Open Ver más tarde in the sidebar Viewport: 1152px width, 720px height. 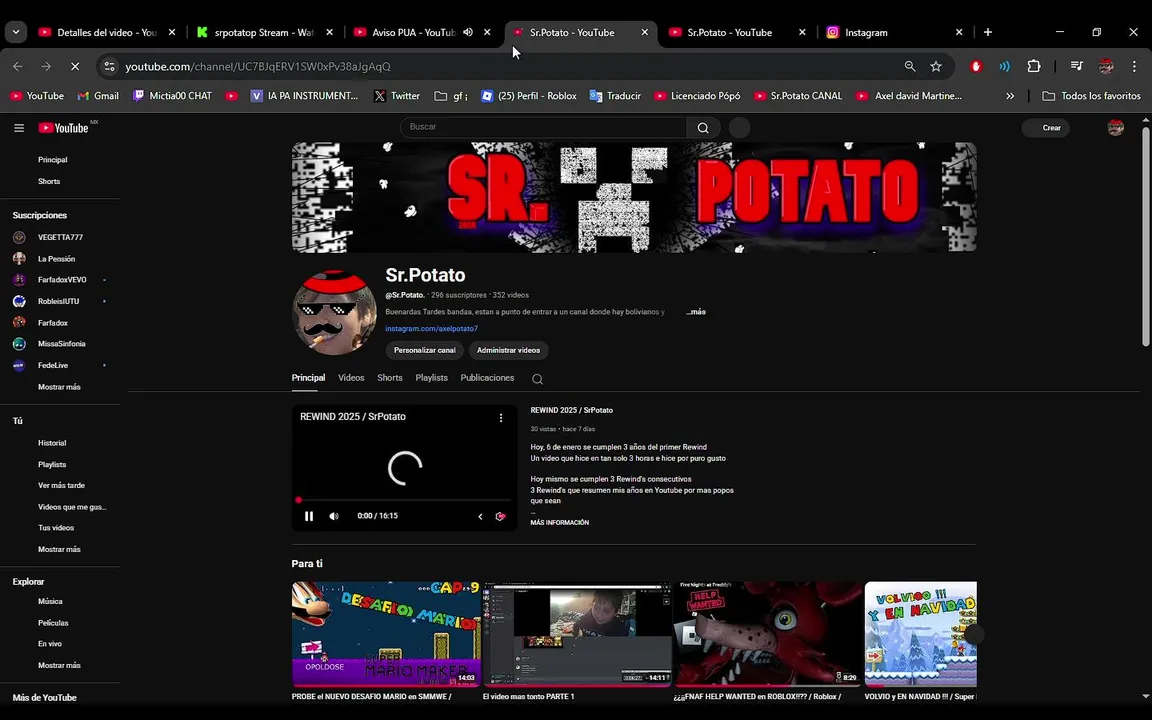pyautogui.click(x=60, y=485)
